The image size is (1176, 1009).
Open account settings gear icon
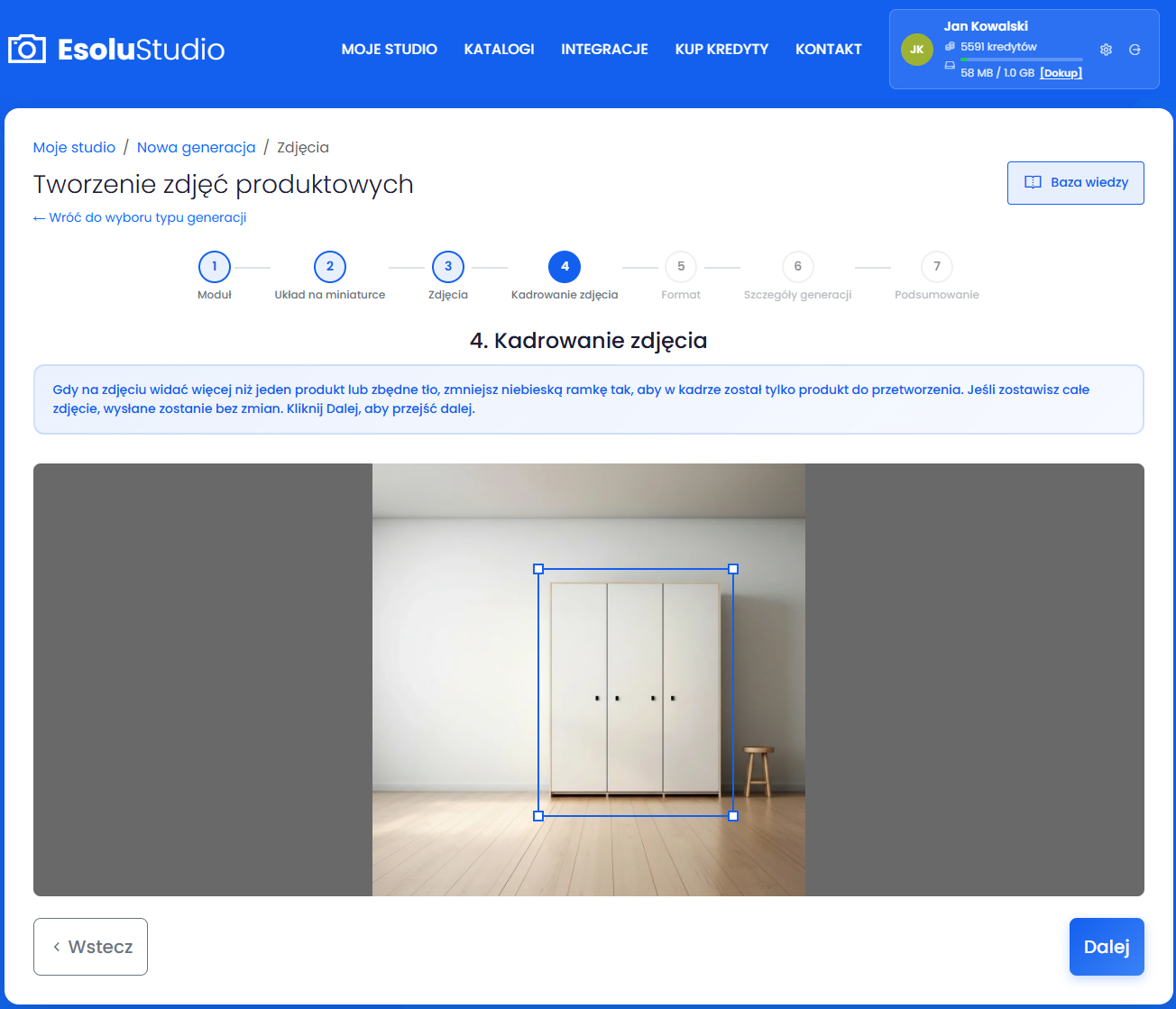[1107, 50]
